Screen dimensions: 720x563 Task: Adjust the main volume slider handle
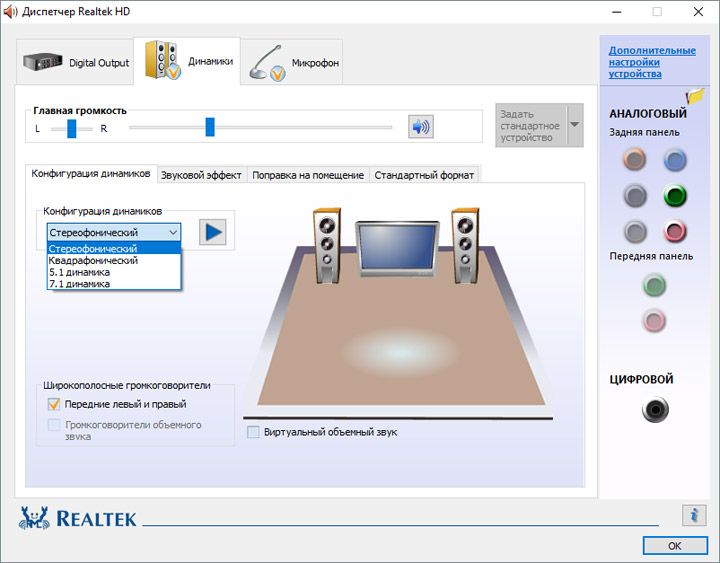[210, 127]
